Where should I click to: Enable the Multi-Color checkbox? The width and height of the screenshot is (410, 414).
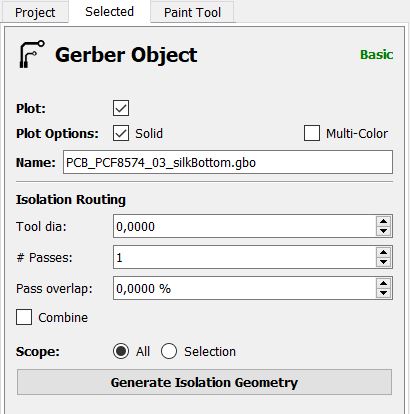pyautogui.click(x=312, y=133)
